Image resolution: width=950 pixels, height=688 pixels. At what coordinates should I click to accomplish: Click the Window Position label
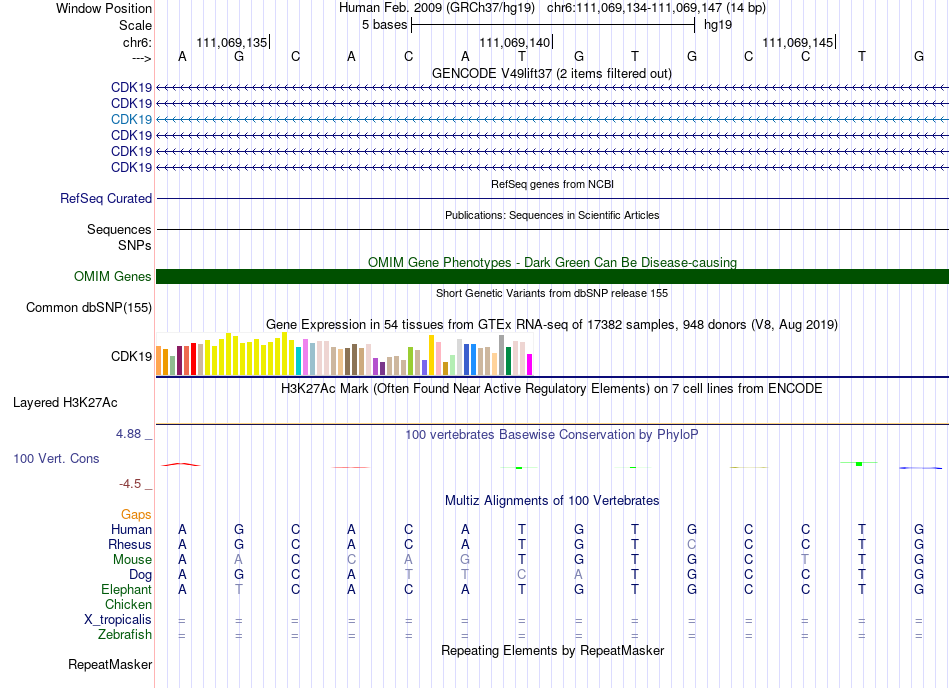[104, 8]
